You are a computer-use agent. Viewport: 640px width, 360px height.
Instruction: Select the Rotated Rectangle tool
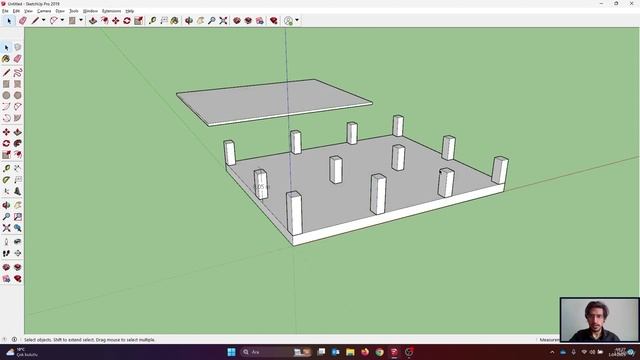click(18, 84)
